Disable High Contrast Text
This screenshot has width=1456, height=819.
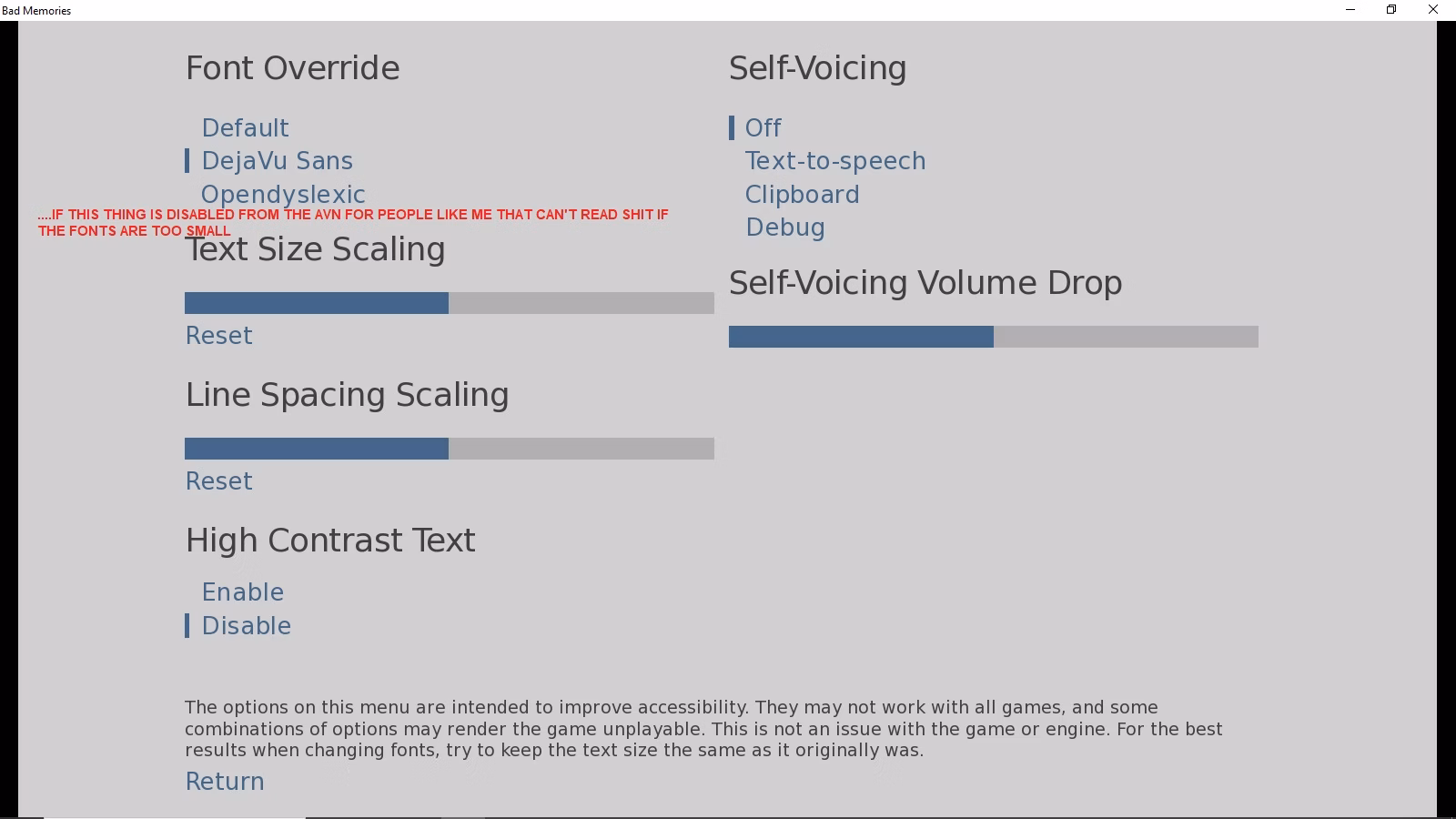pos(246,626)
